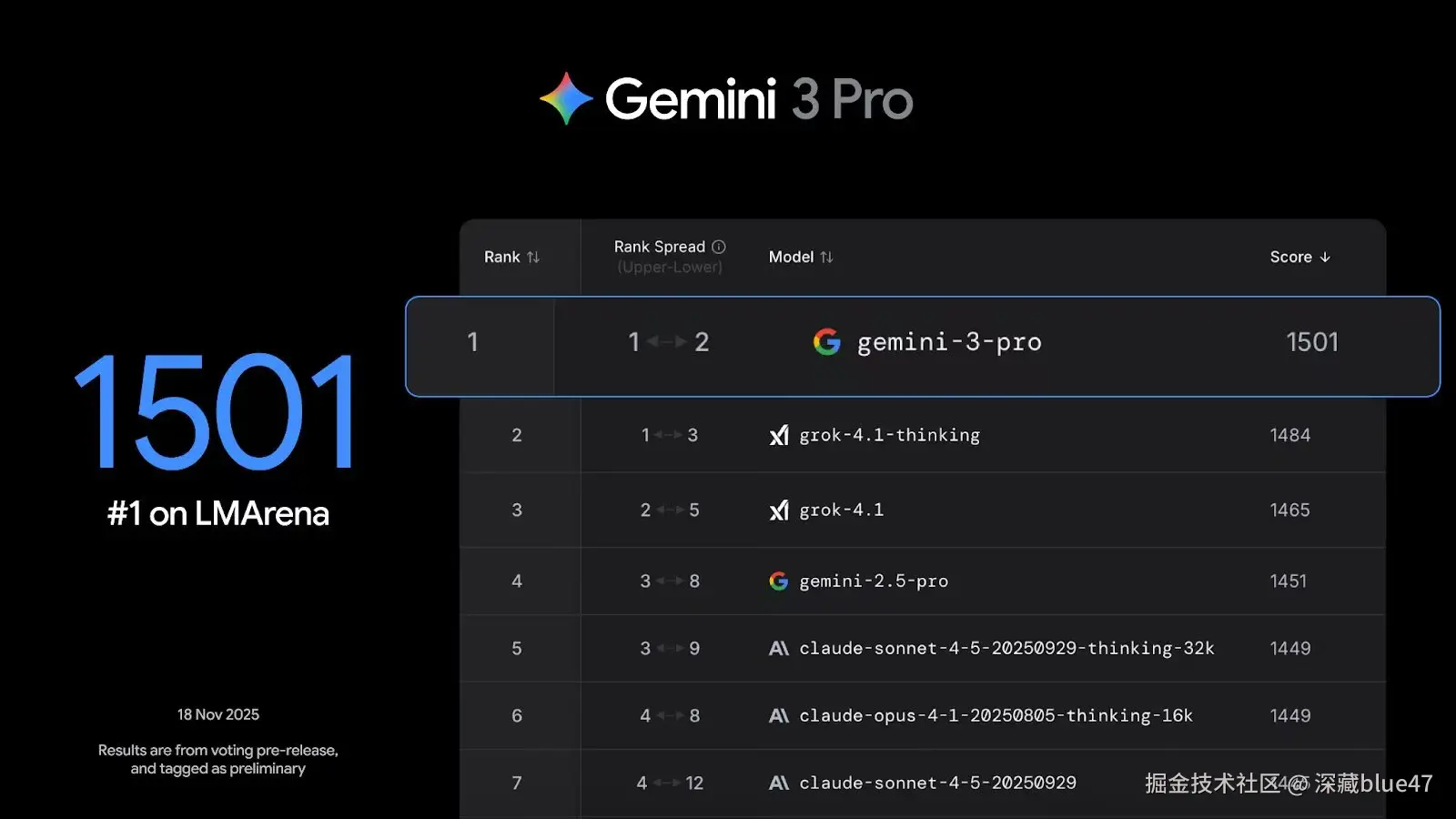Click xAI logo beside grok-4.1-thinking
This screenshot has height=819, width=1456.
[779, 435]
